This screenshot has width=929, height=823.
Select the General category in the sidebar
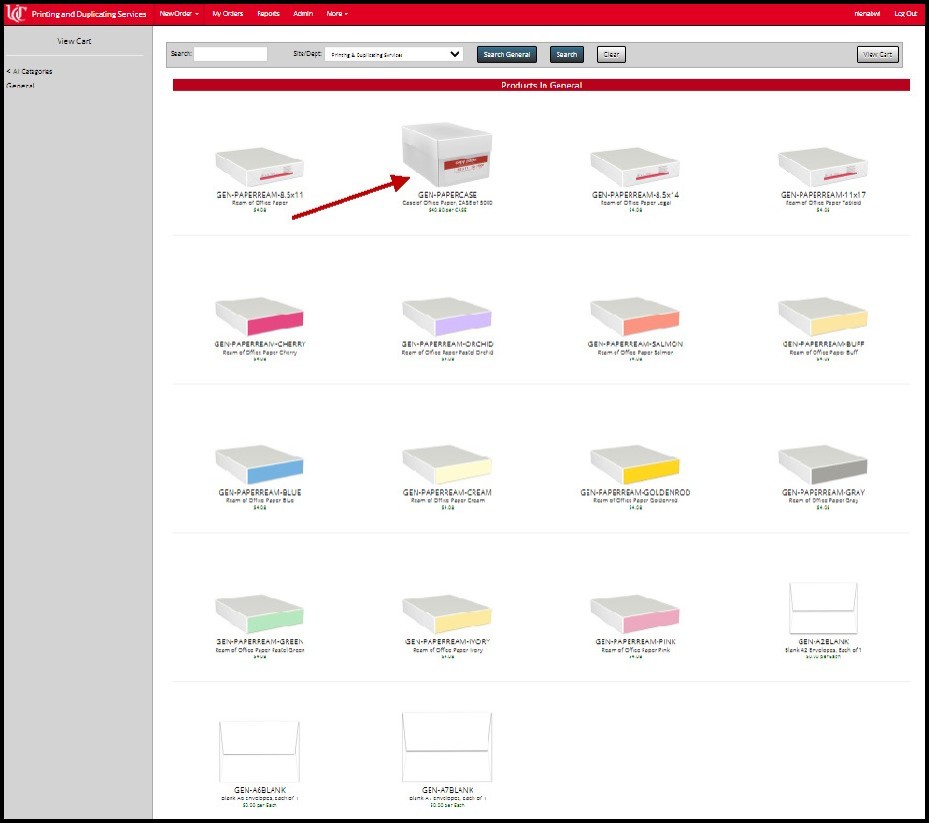18,86
